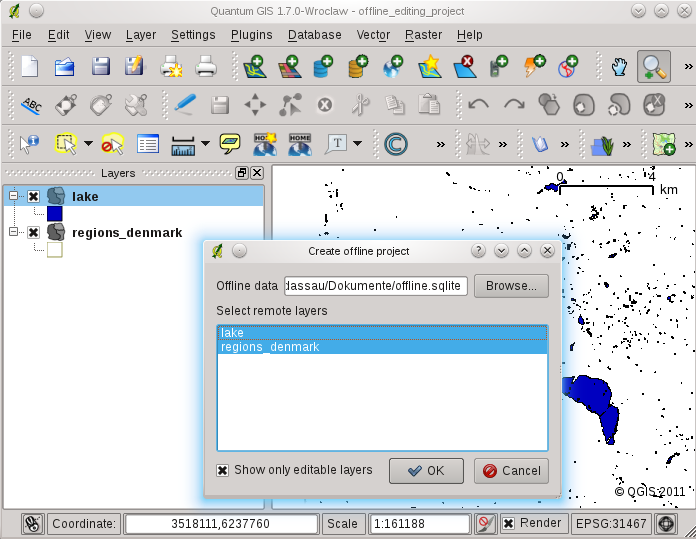Click the Coordinate input field

click(x=221, y=524)
